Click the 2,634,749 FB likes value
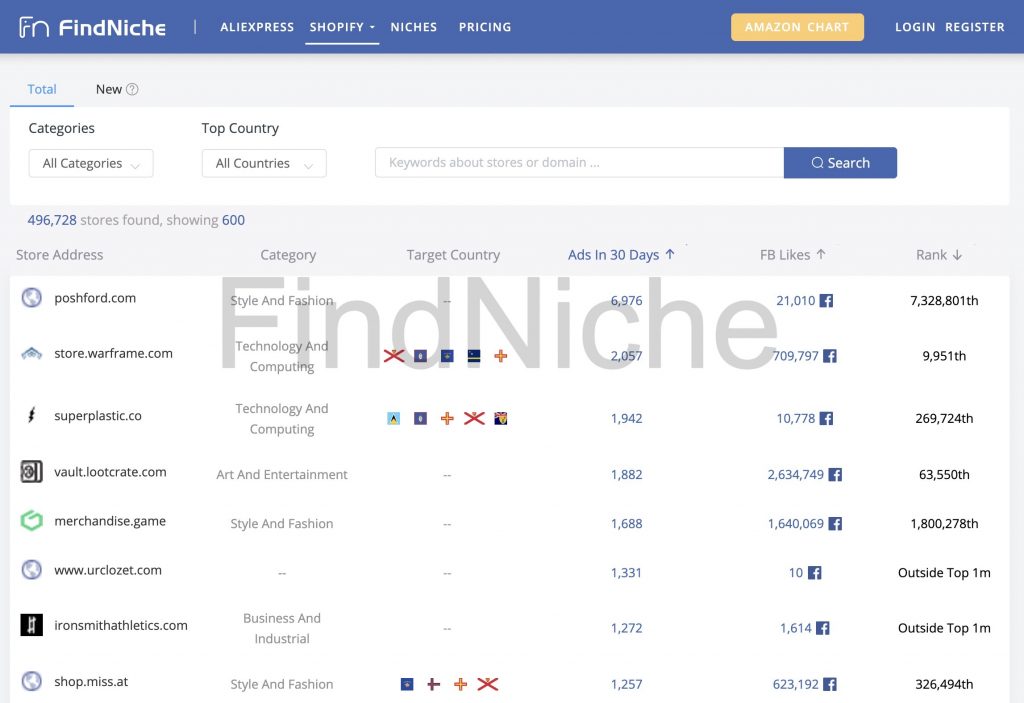The height and width of the screenshot is (703, 1024). coord(795,474)
